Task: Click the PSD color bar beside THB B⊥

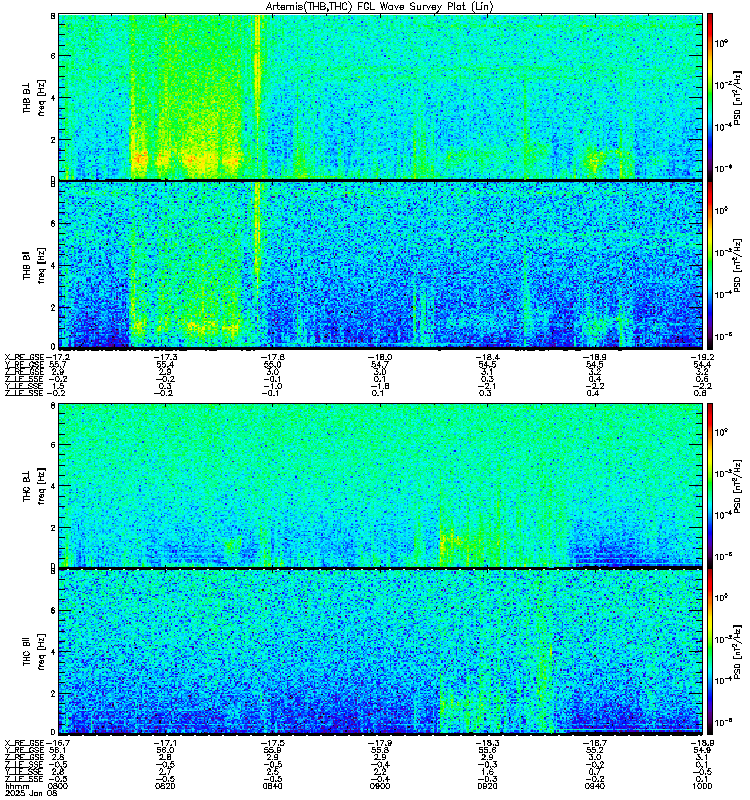Action: 709,96
